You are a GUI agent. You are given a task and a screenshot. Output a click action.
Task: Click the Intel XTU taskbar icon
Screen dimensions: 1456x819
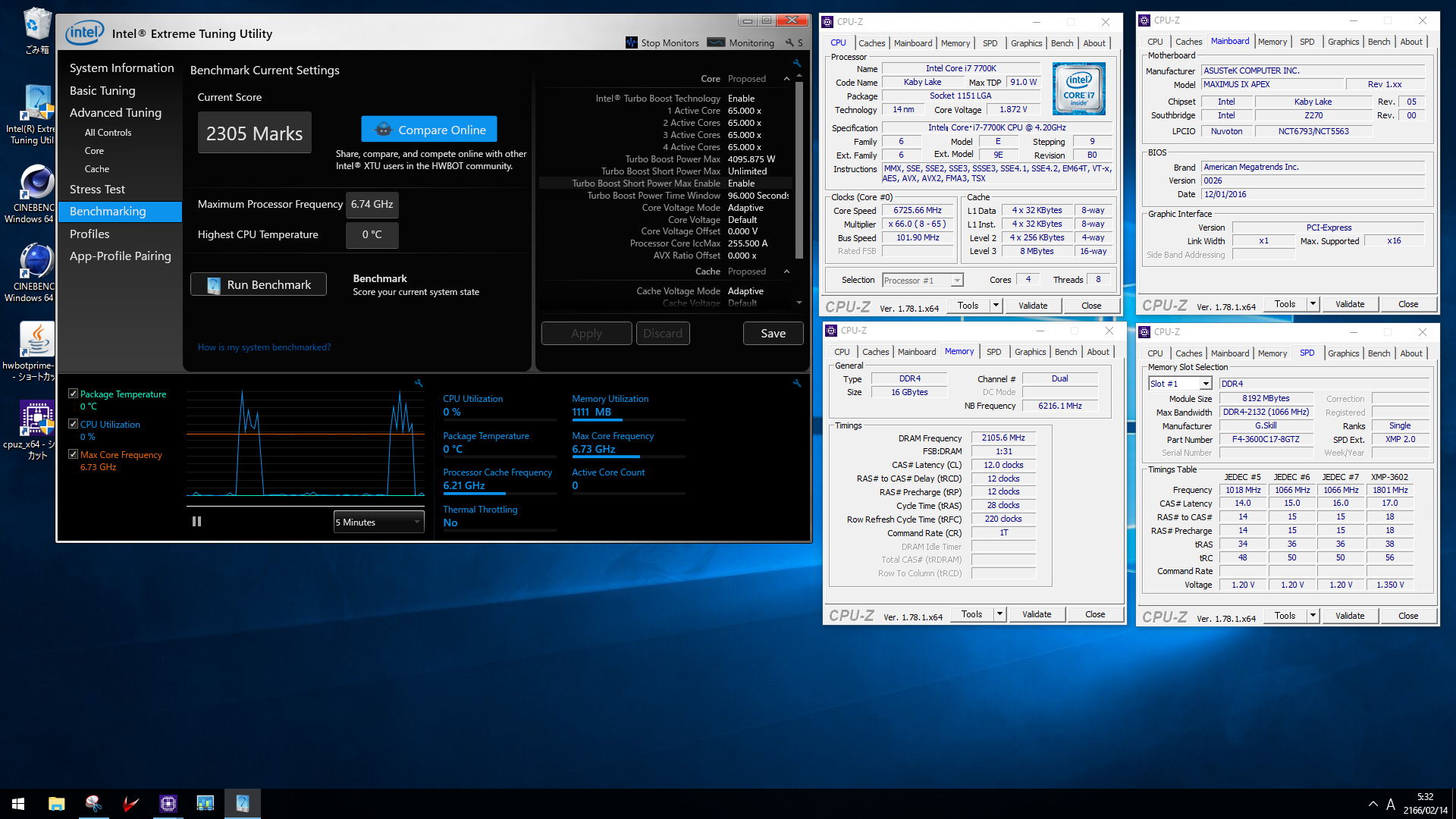[243, 804]
